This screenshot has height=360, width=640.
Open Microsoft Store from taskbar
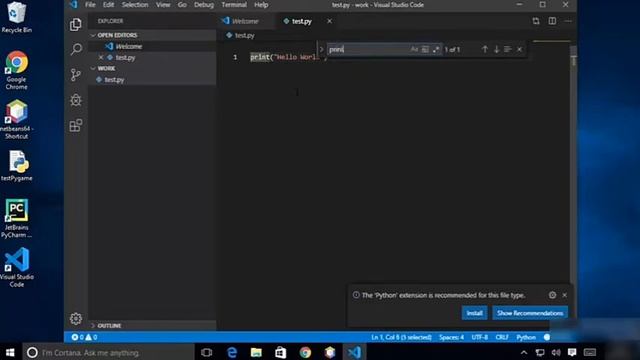point(281,352)
